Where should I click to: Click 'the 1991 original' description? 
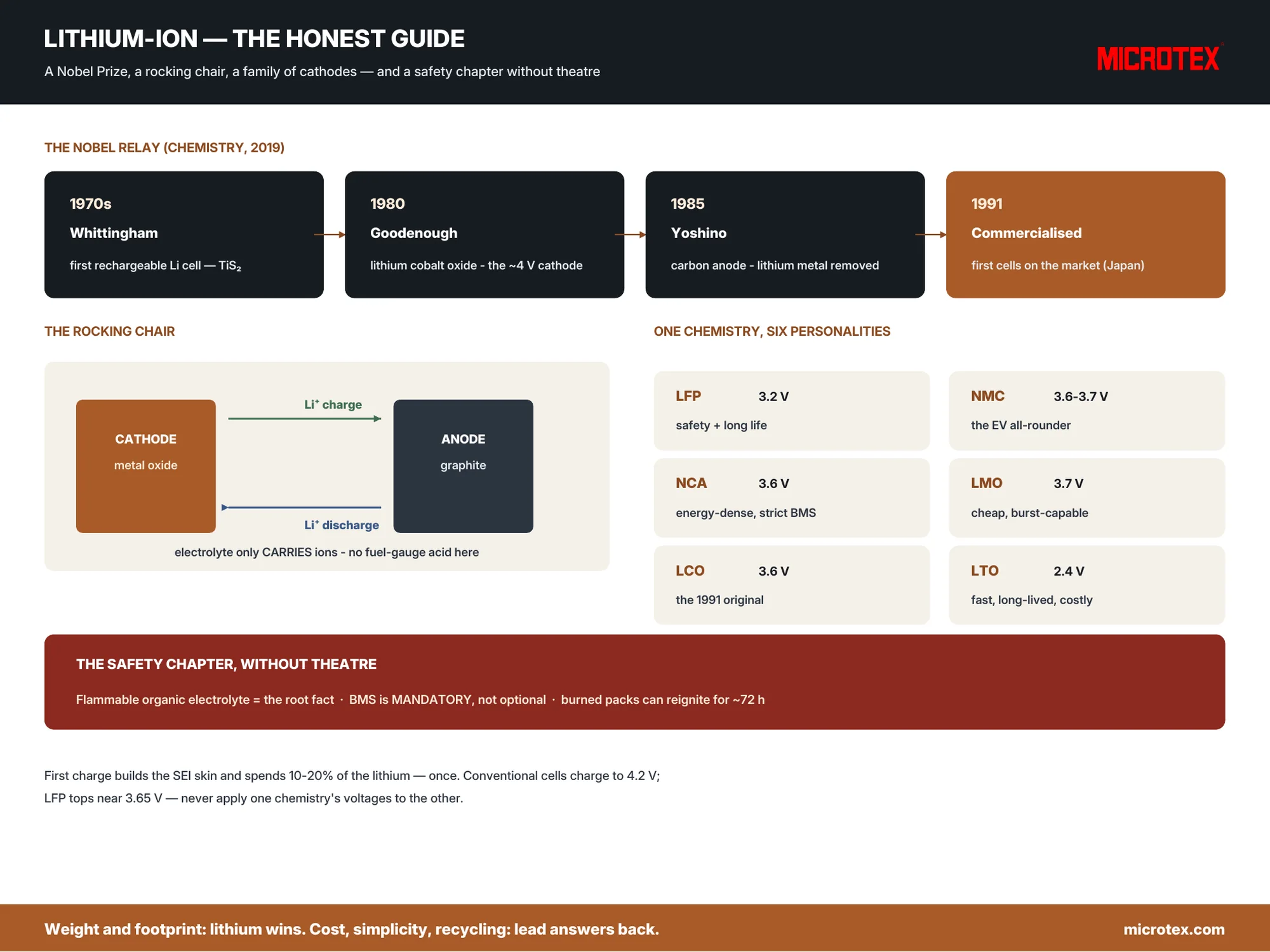[719, 600]
